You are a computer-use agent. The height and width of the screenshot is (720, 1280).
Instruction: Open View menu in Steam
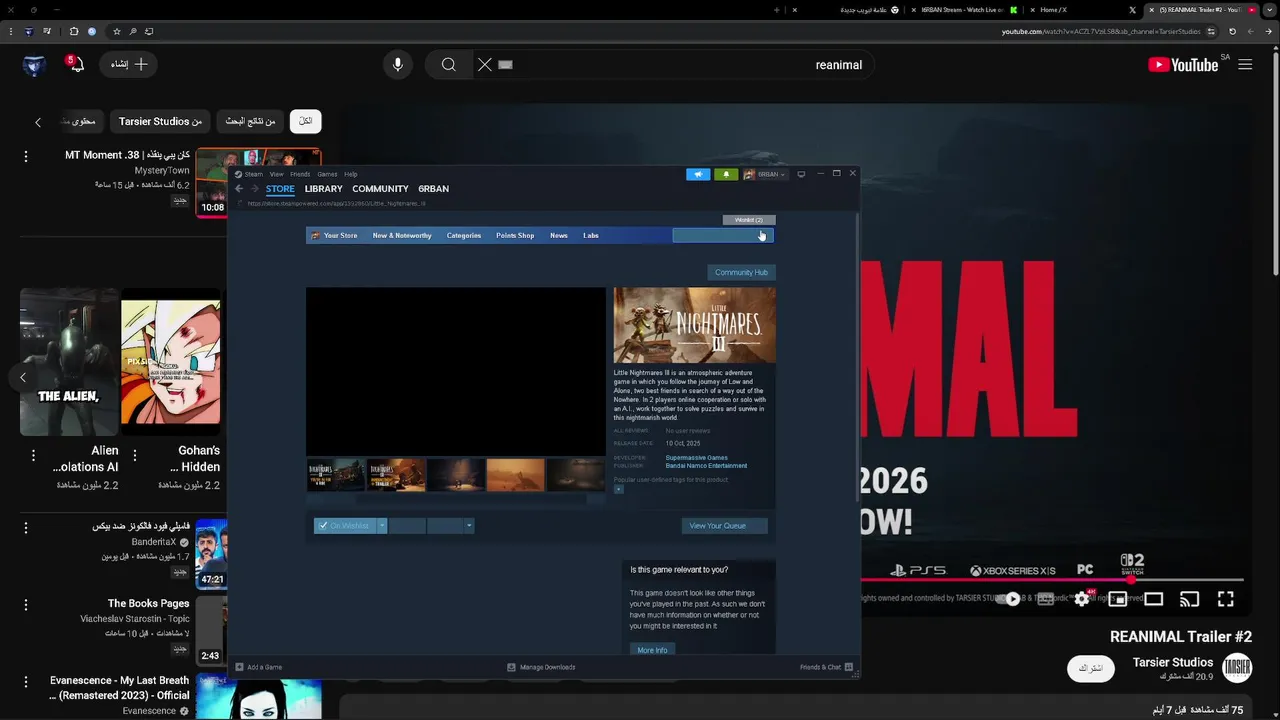[x=276, y=174]
